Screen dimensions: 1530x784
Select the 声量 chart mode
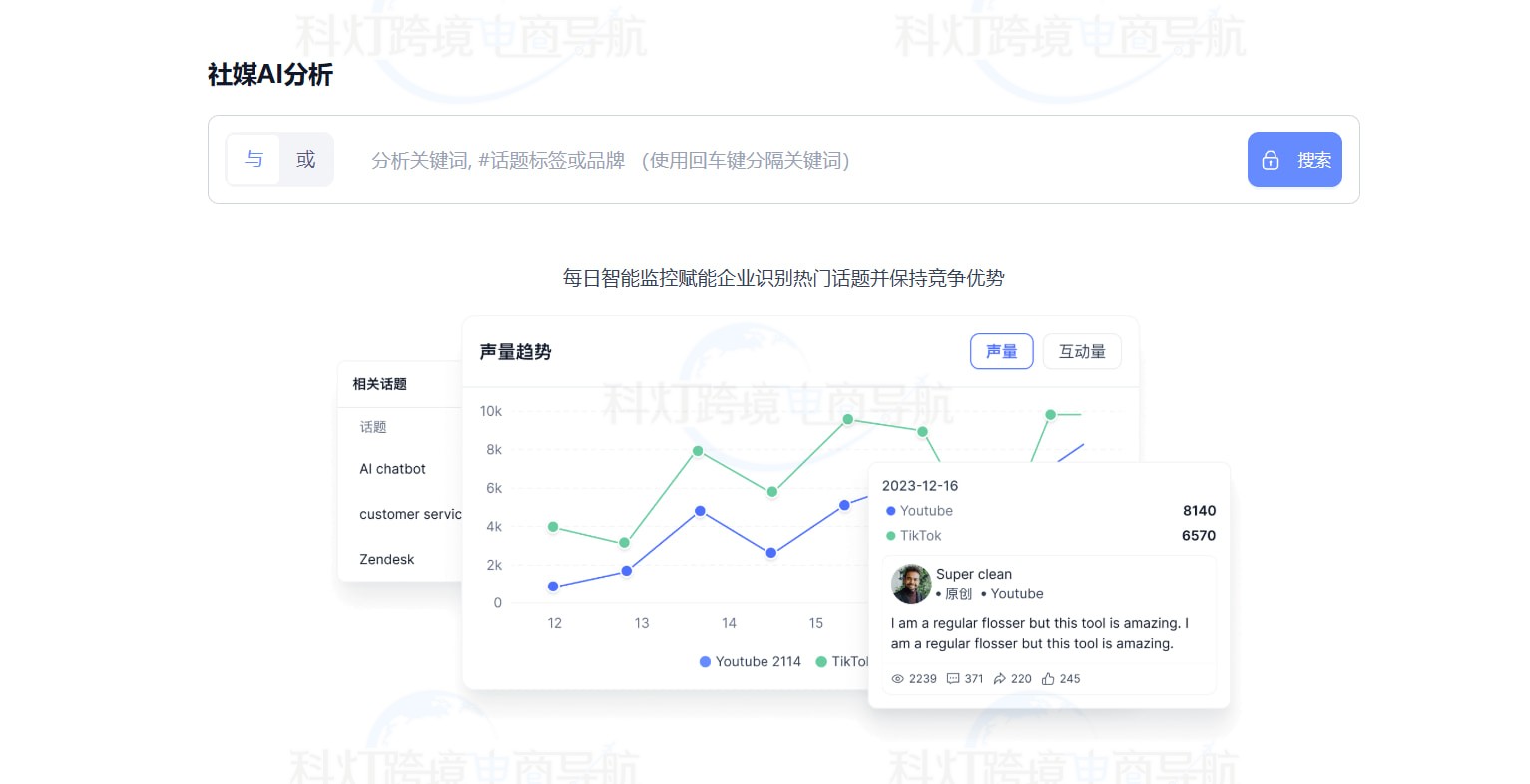pyautogui.click(x=1001, y=351)
